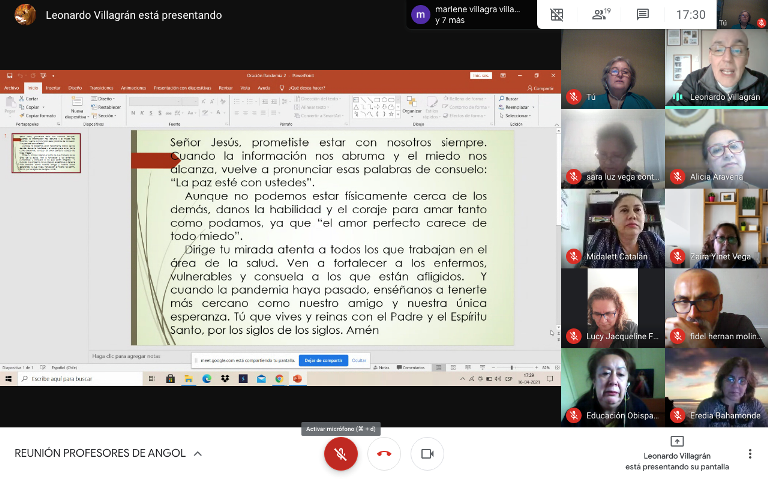This screenshot has width=768, height=480.
Task: Unmute the microphone with the red button
Action: (340, 454)
